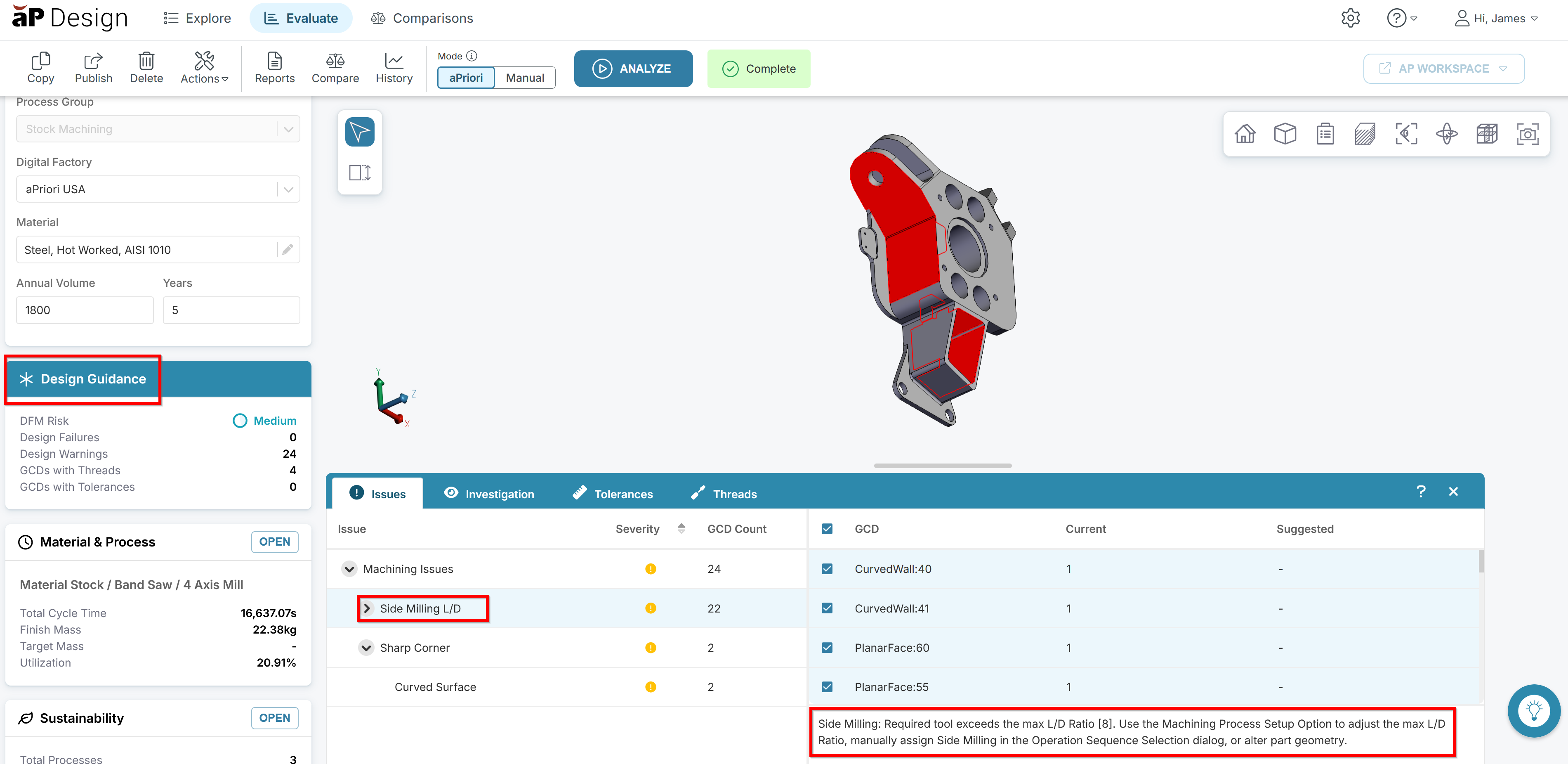Open the Actions dropdown menu
Image resolution: width=1568 pixels, height=764 pixels.
tap(204, 68)
